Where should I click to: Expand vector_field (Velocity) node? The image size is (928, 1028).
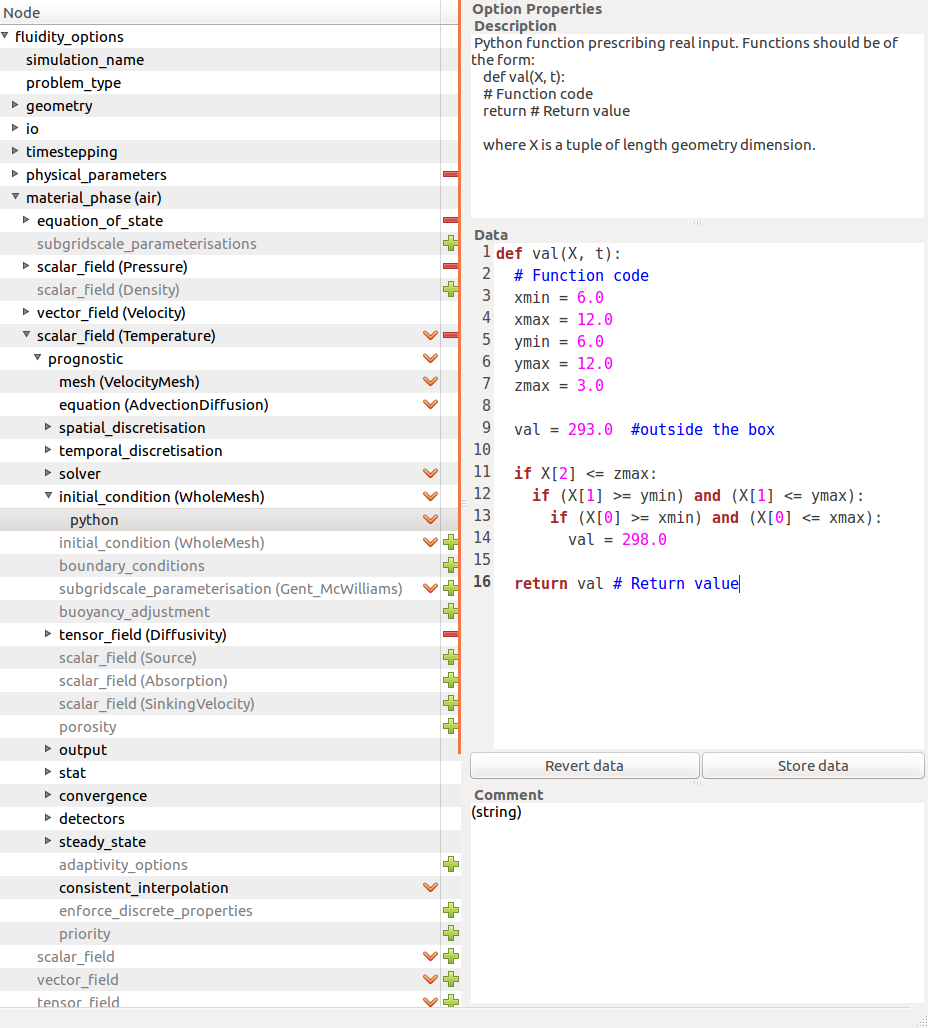point(26,311)
